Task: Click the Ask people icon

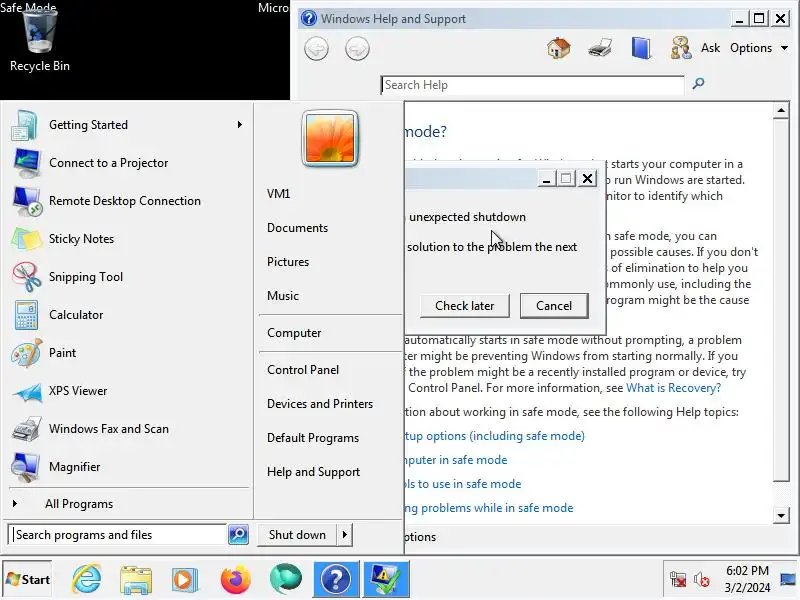Action: point(681,48)
